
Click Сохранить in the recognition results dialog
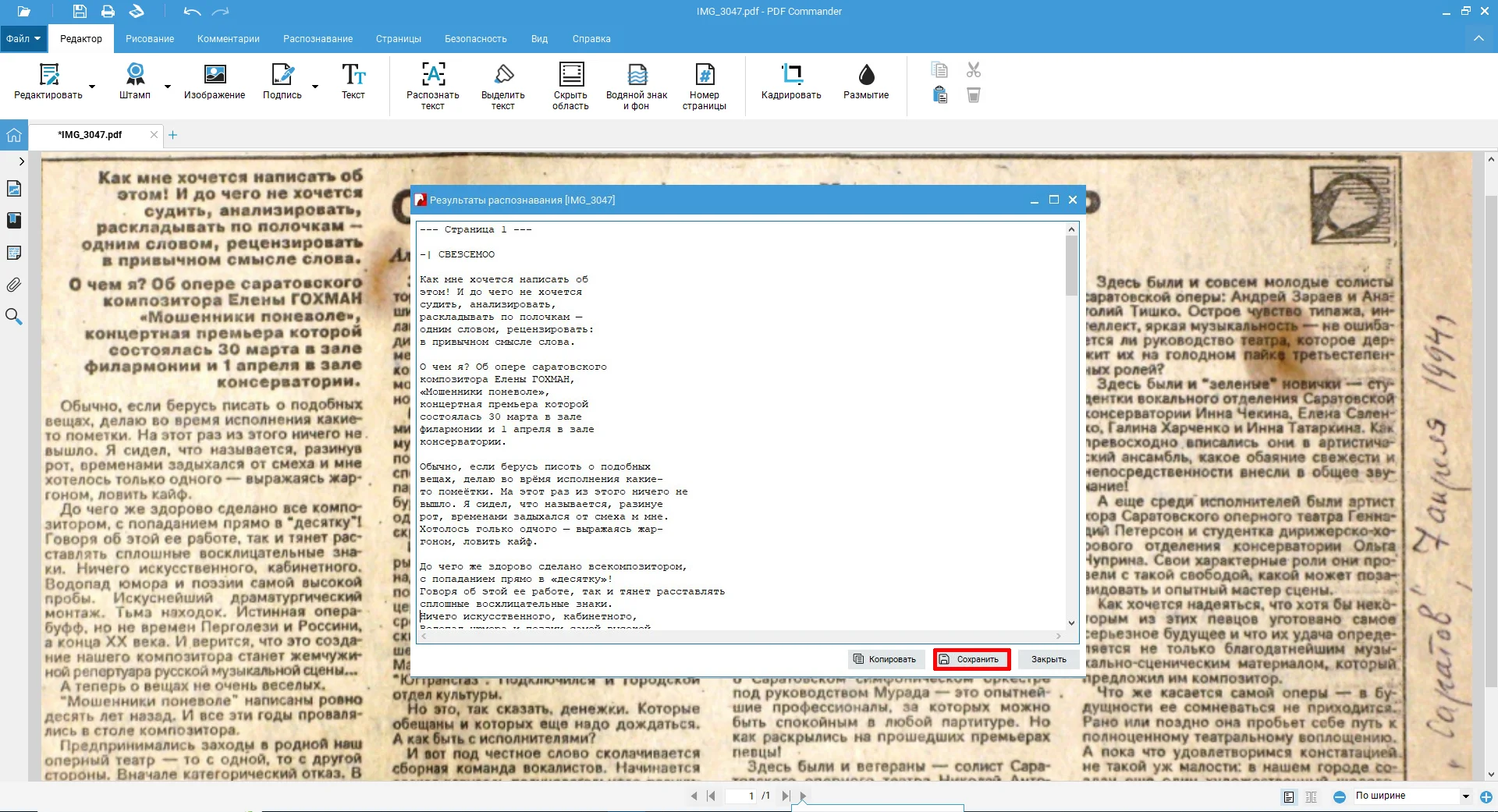971,659
